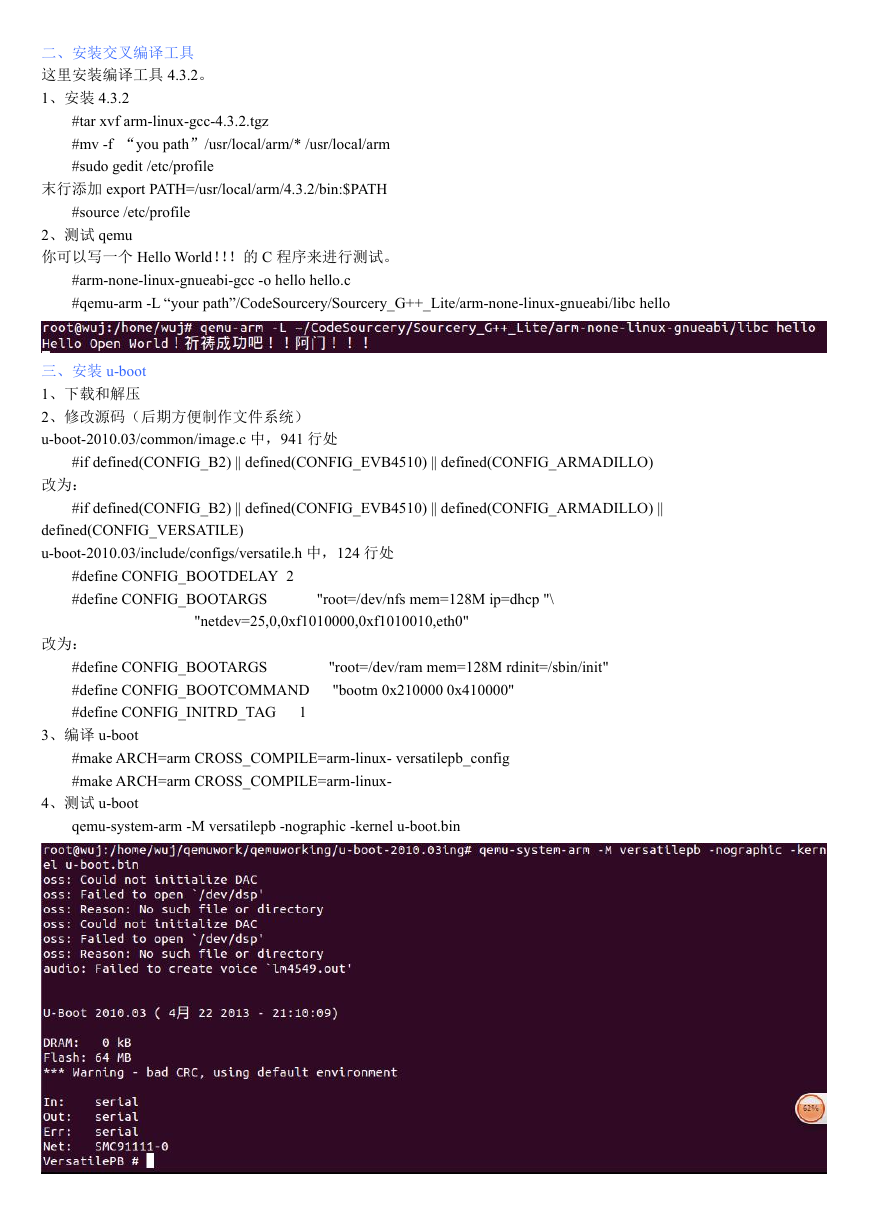Click the arm-none-linux-gnueabi-gcc -o hello command
Image resolution: width=869 pixels, height=1228 pixels.
(211, 281)
